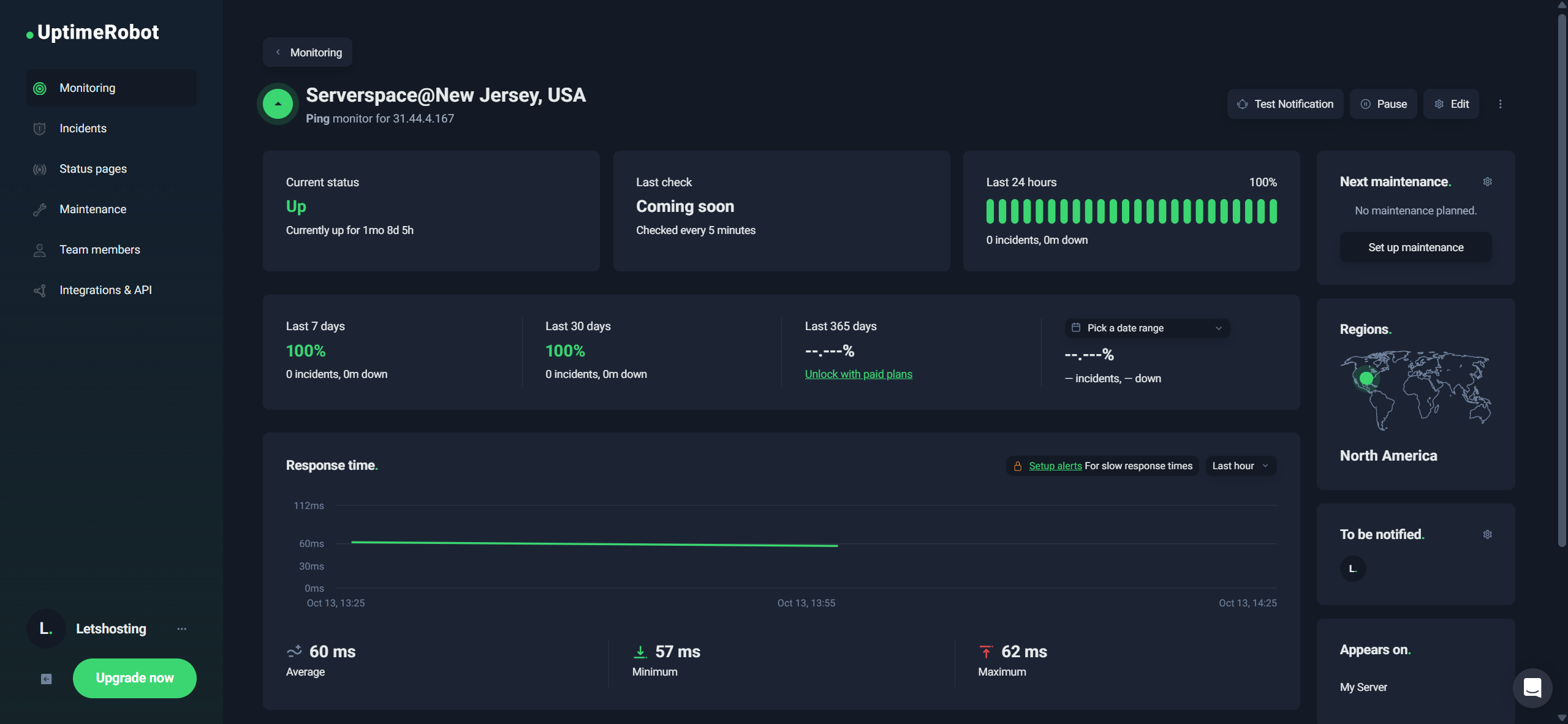Click the Monitoring target icon in sidebar

point(40,89)
